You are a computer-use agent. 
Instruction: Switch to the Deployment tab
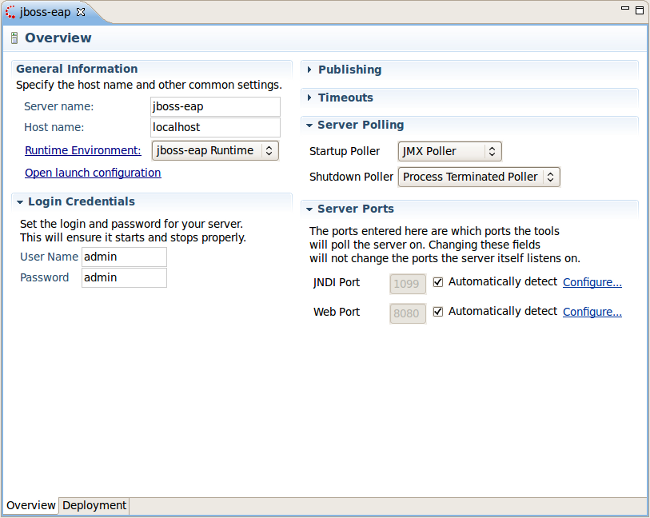pos(94,505)
